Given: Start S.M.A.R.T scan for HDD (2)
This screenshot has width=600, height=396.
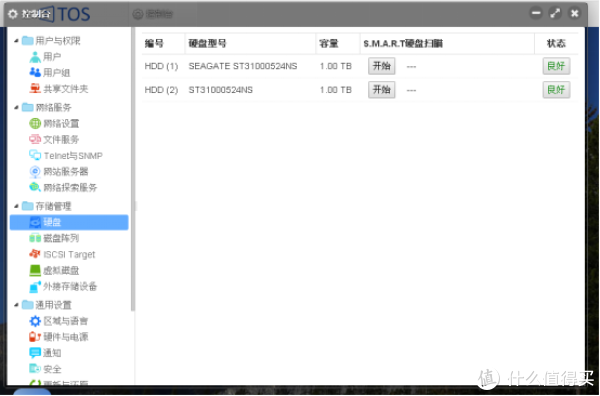Looking at the screenshot, I should 382,90.
